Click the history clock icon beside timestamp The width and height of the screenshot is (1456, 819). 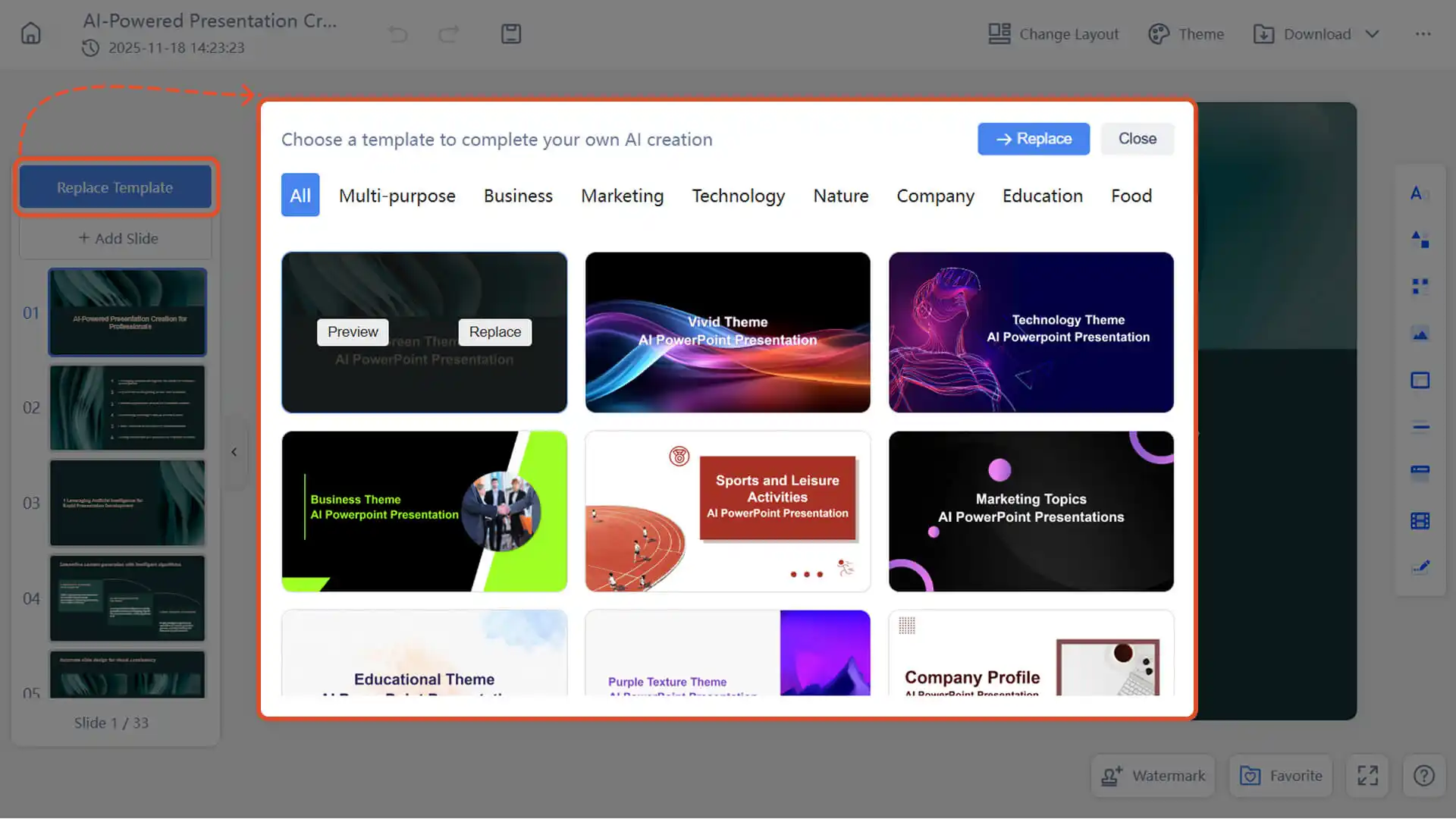[90, 48]
